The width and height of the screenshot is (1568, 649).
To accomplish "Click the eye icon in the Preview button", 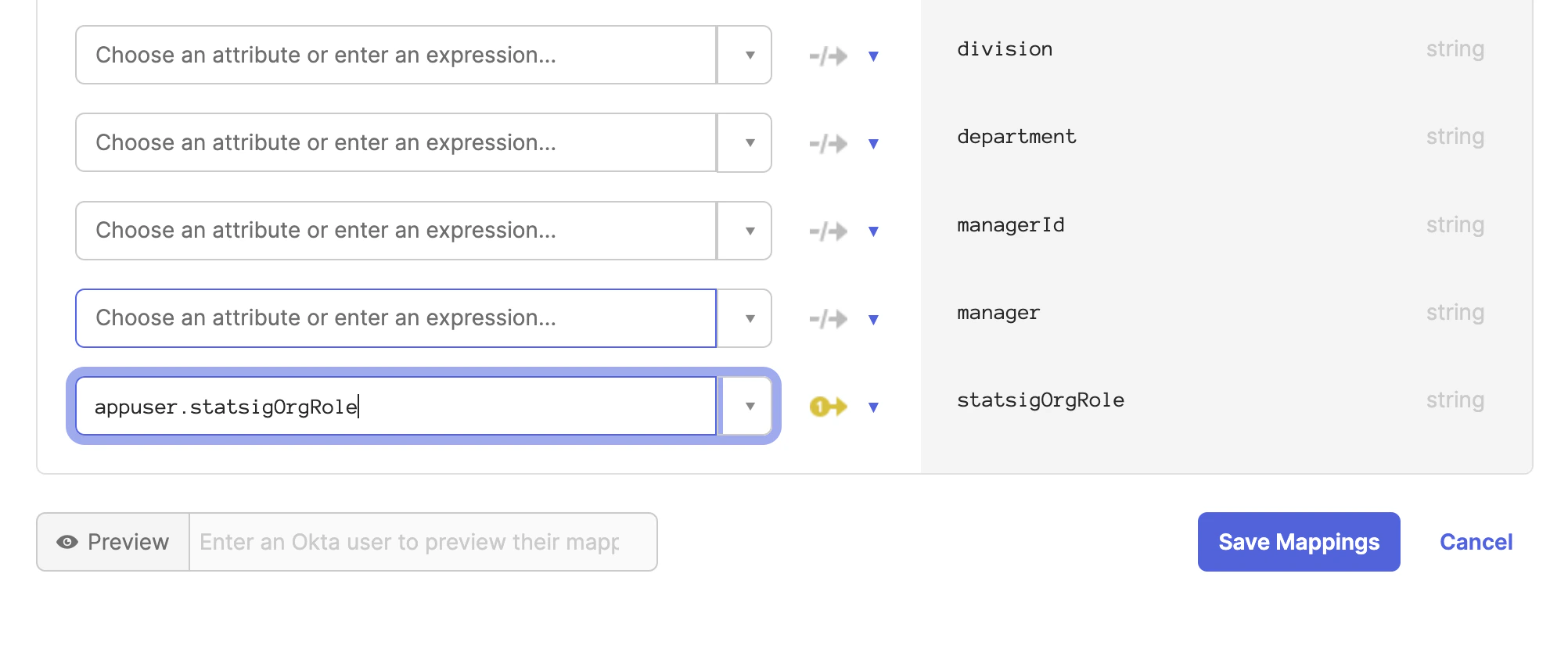I will [68, 541].
